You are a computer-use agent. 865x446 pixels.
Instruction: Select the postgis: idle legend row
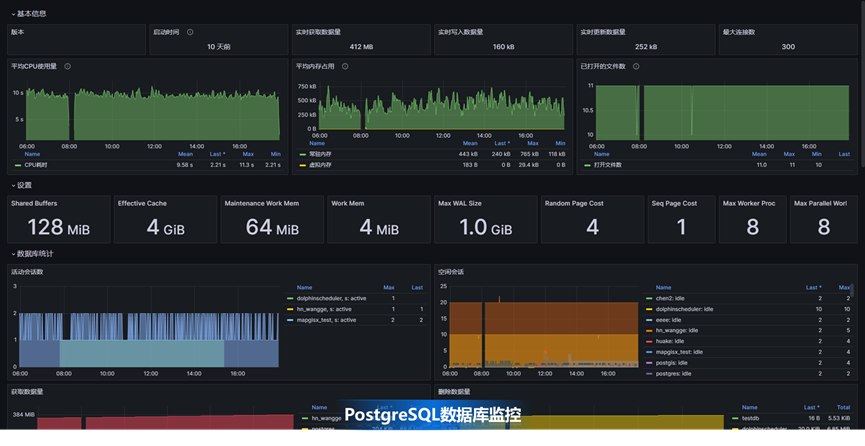(747, 363)
